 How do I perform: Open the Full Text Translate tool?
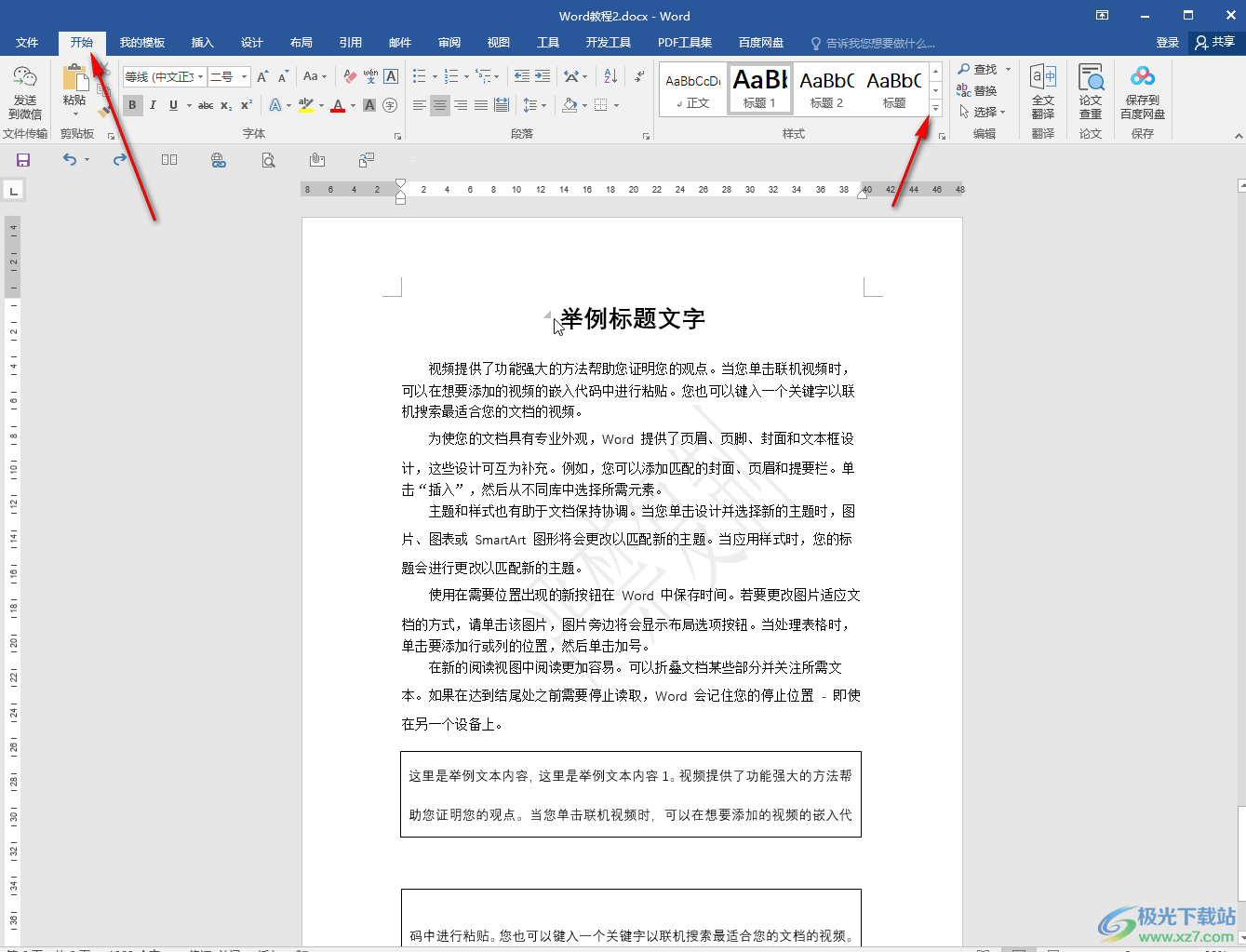point(1043,92)
